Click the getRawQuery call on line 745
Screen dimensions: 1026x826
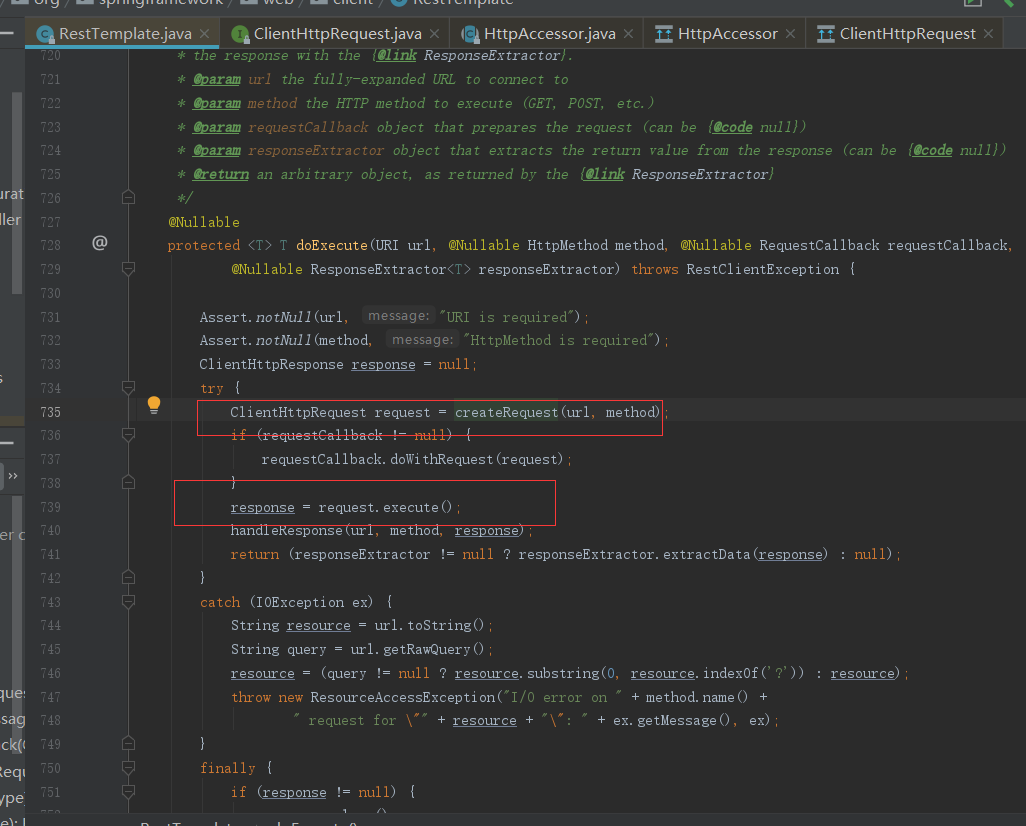click(427, 649)
